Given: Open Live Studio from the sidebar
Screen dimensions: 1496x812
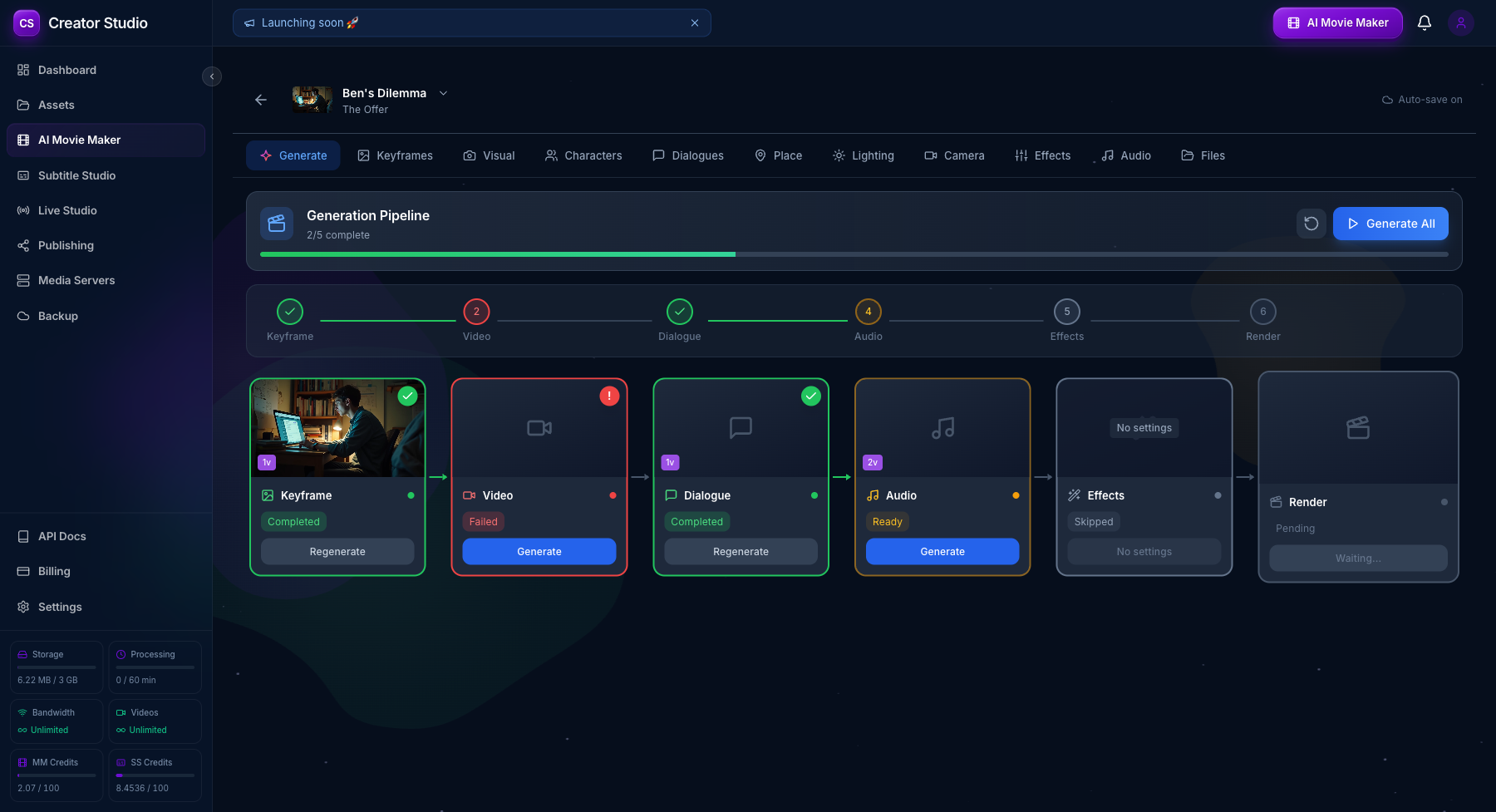Looking at the screenshot, I should click(66, 210).
